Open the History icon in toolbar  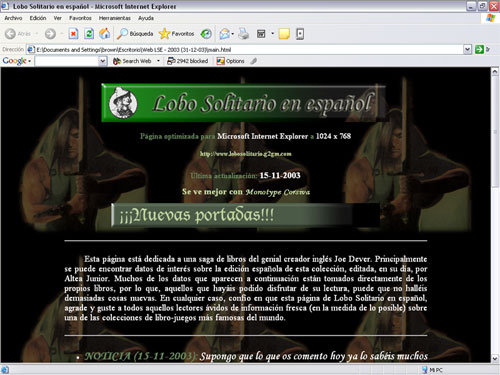click(x=206, y=34)
